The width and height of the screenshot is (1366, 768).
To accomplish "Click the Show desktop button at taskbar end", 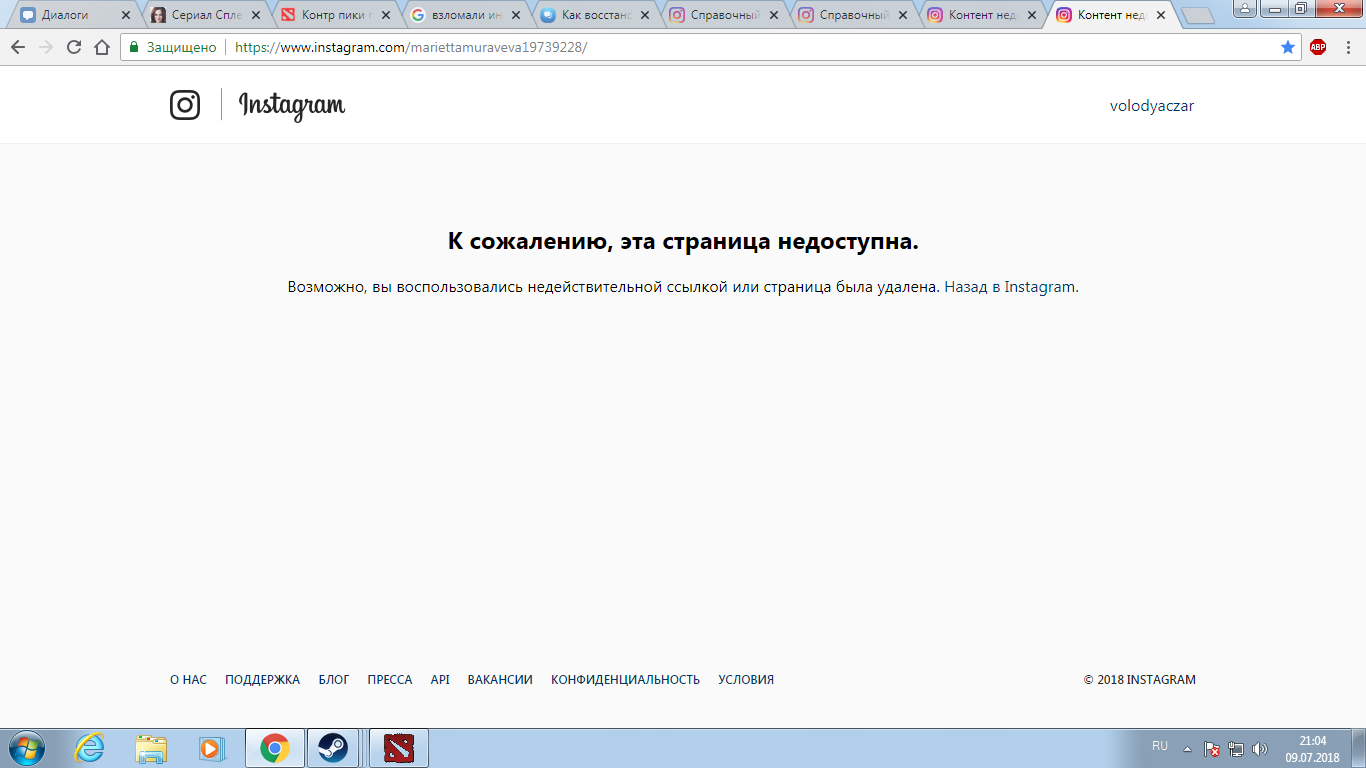I will click(x=1359, y=748).
